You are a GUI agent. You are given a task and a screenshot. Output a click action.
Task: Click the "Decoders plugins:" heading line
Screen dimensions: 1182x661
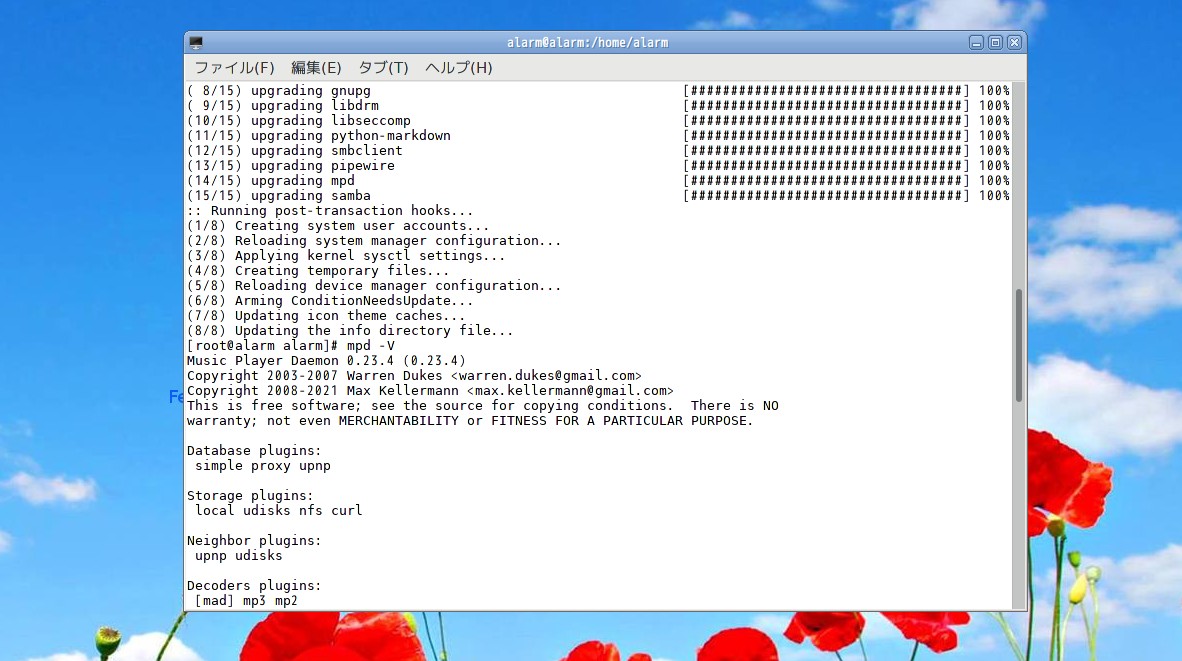pyautogui.click(x=254, y=586)
